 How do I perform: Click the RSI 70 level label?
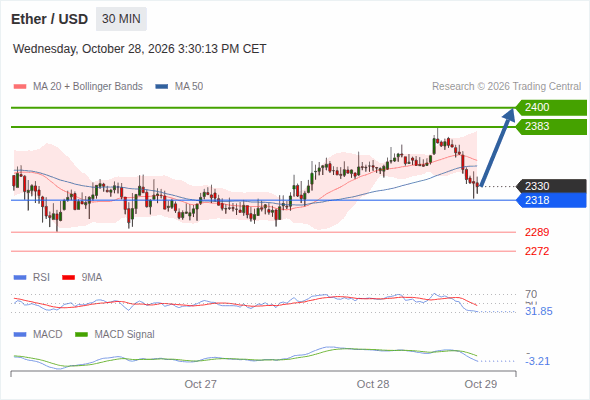tap(531, 294)
